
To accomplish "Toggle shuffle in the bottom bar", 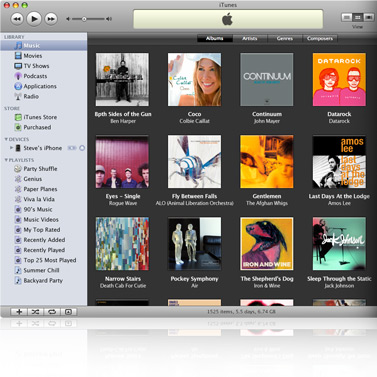I will click(x=35, y=312).
